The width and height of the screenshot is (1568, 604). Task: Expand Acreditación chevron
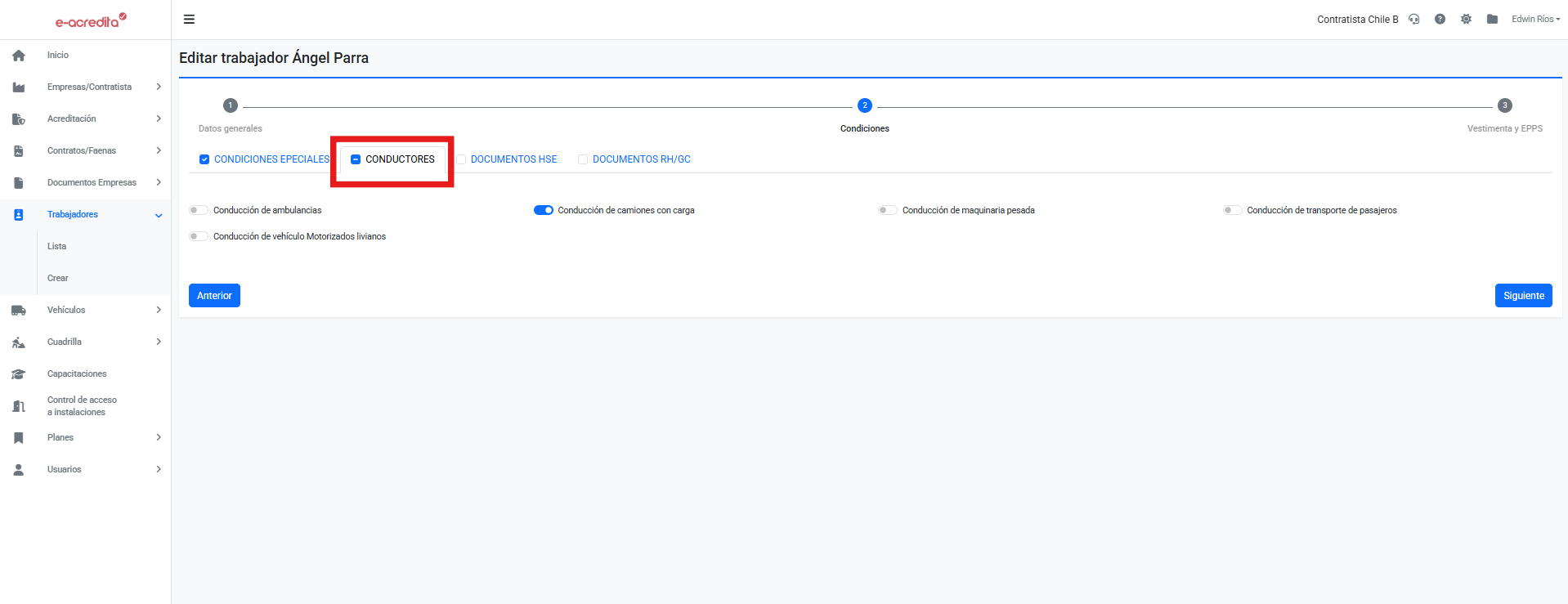159,119
